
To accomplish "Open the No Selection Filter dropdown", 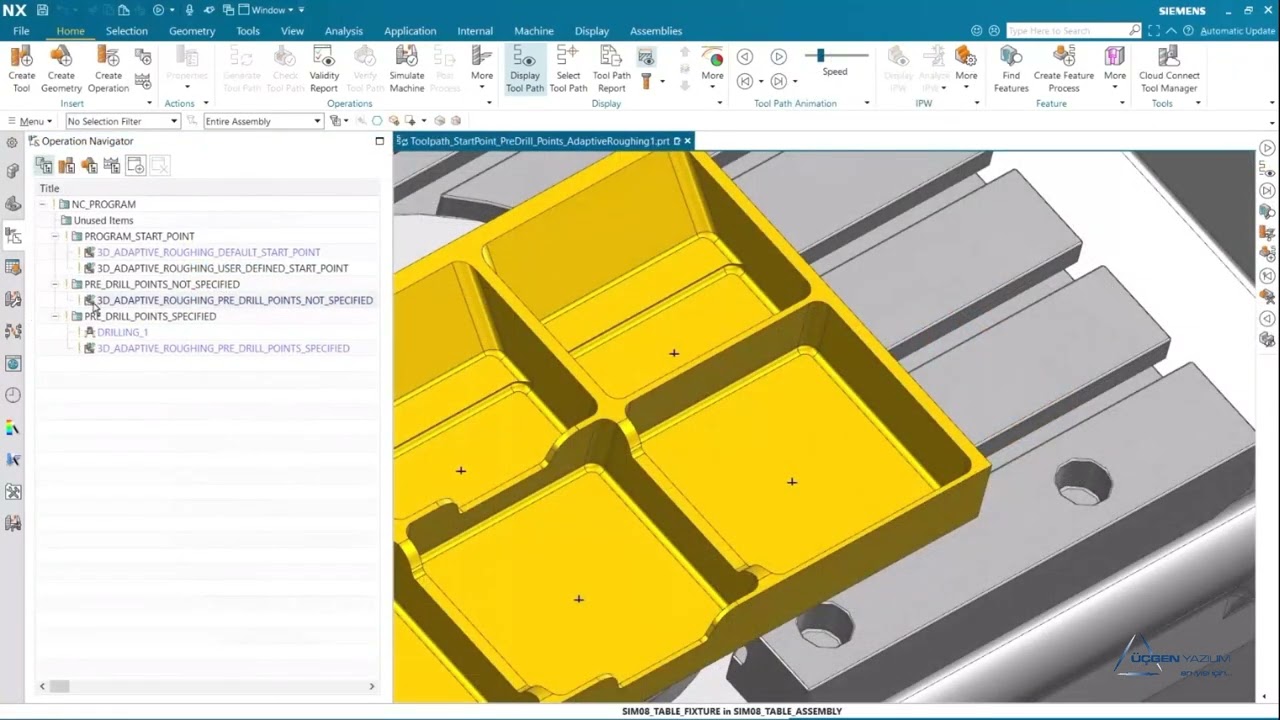I will [x=122, y=121].
